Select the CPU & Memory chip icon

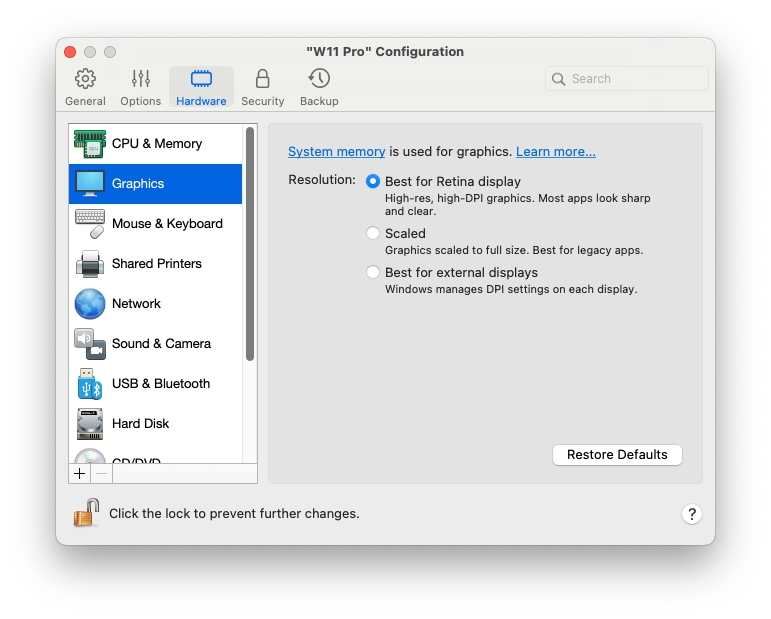pyautogui.click(x=90, y=144)
